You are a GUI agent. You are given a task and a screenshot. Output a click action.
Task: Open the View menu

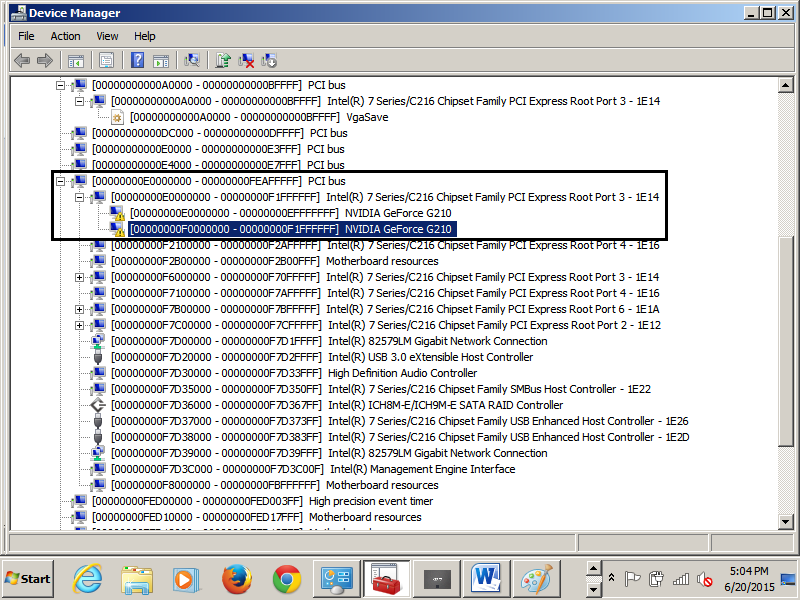(x=107, y=36)
